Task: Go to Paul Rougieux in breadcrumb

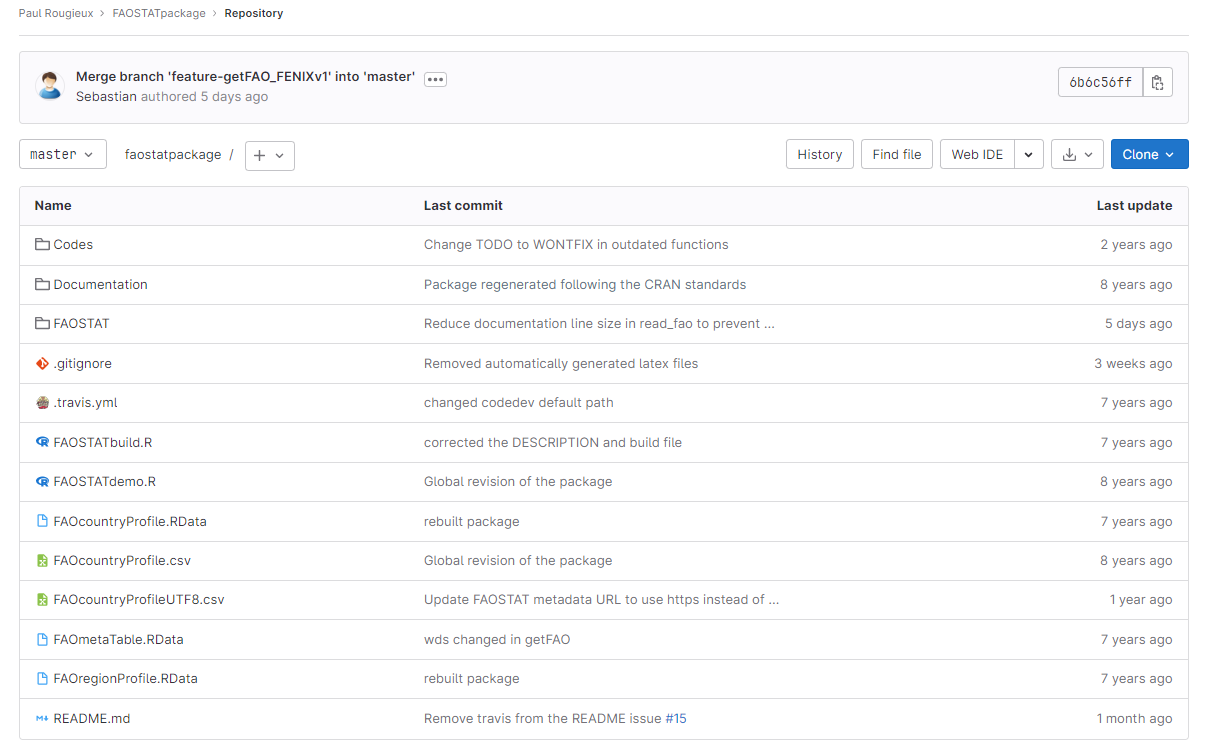Action: 58,14
